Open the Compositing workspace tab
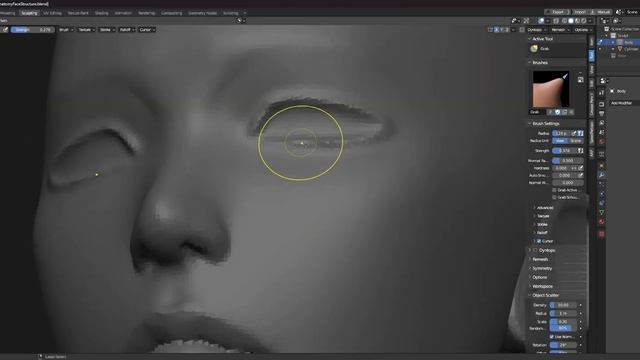640x360 pixels. click(x=171, y=13)
